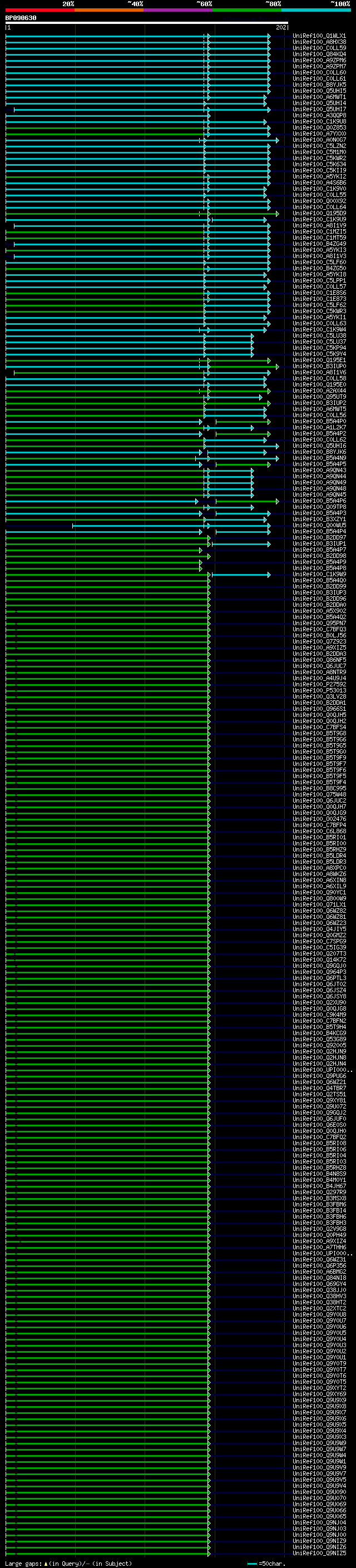Viewport: 356px width, 1568px height.
Task: Select the UniRef100_Q195D9 label
Action: coord(319,213)
